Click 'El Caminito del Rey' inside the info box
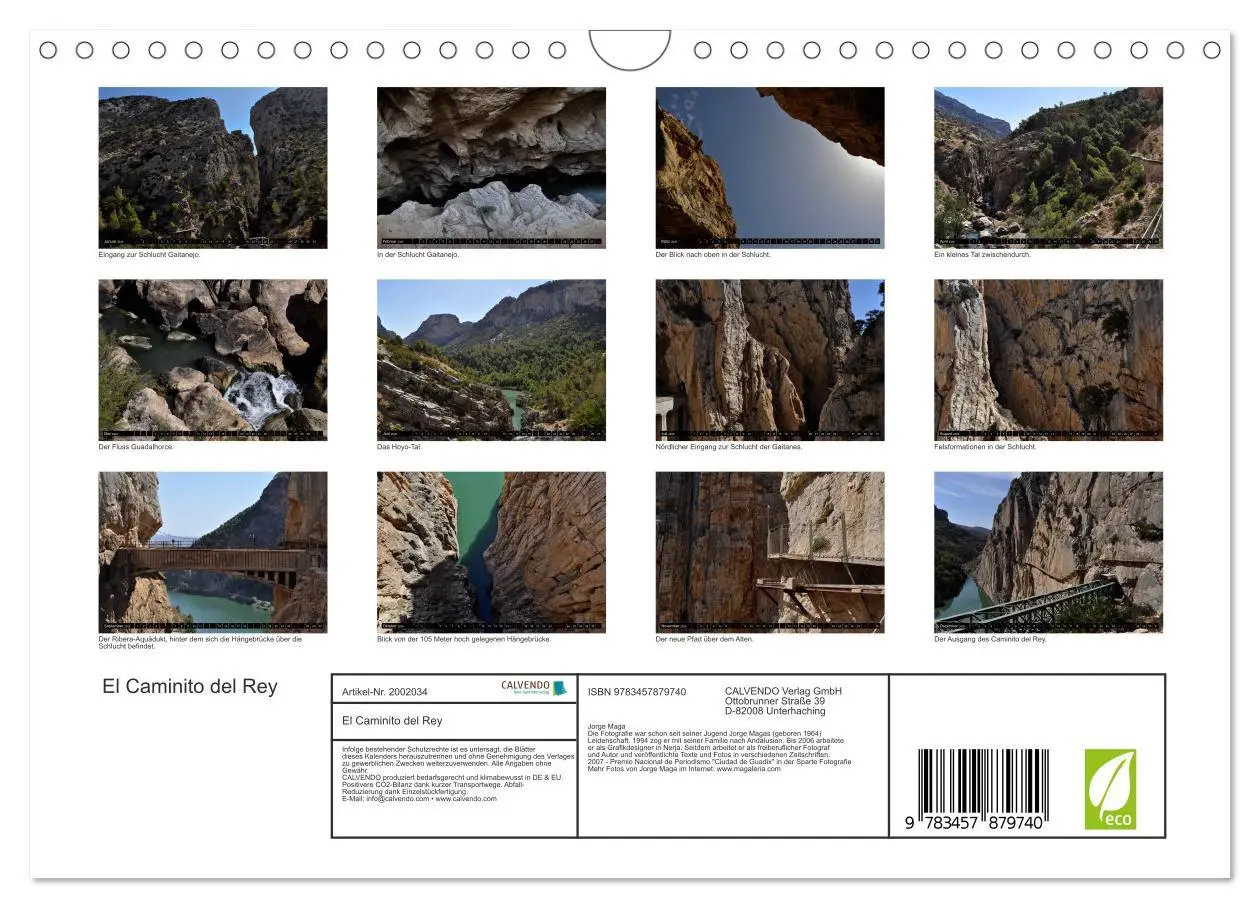The image size is (1260, 908). [x=392, y=721]
